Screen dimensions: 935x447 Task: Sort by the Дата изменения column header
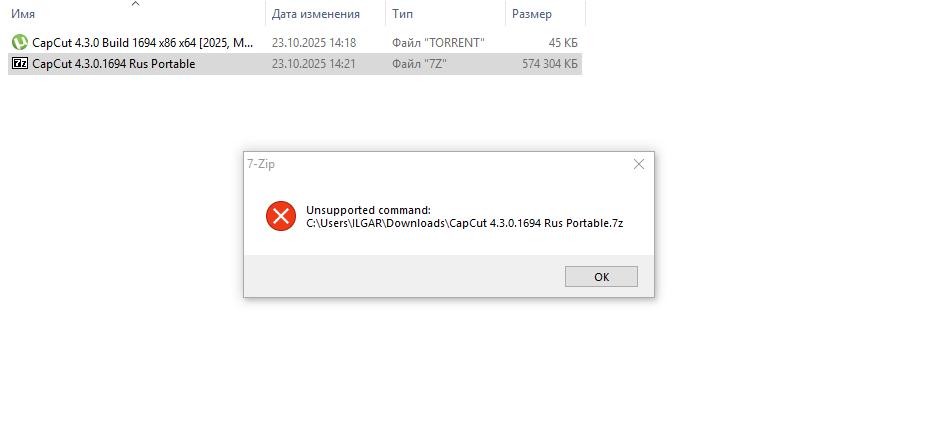click(315, 14)
